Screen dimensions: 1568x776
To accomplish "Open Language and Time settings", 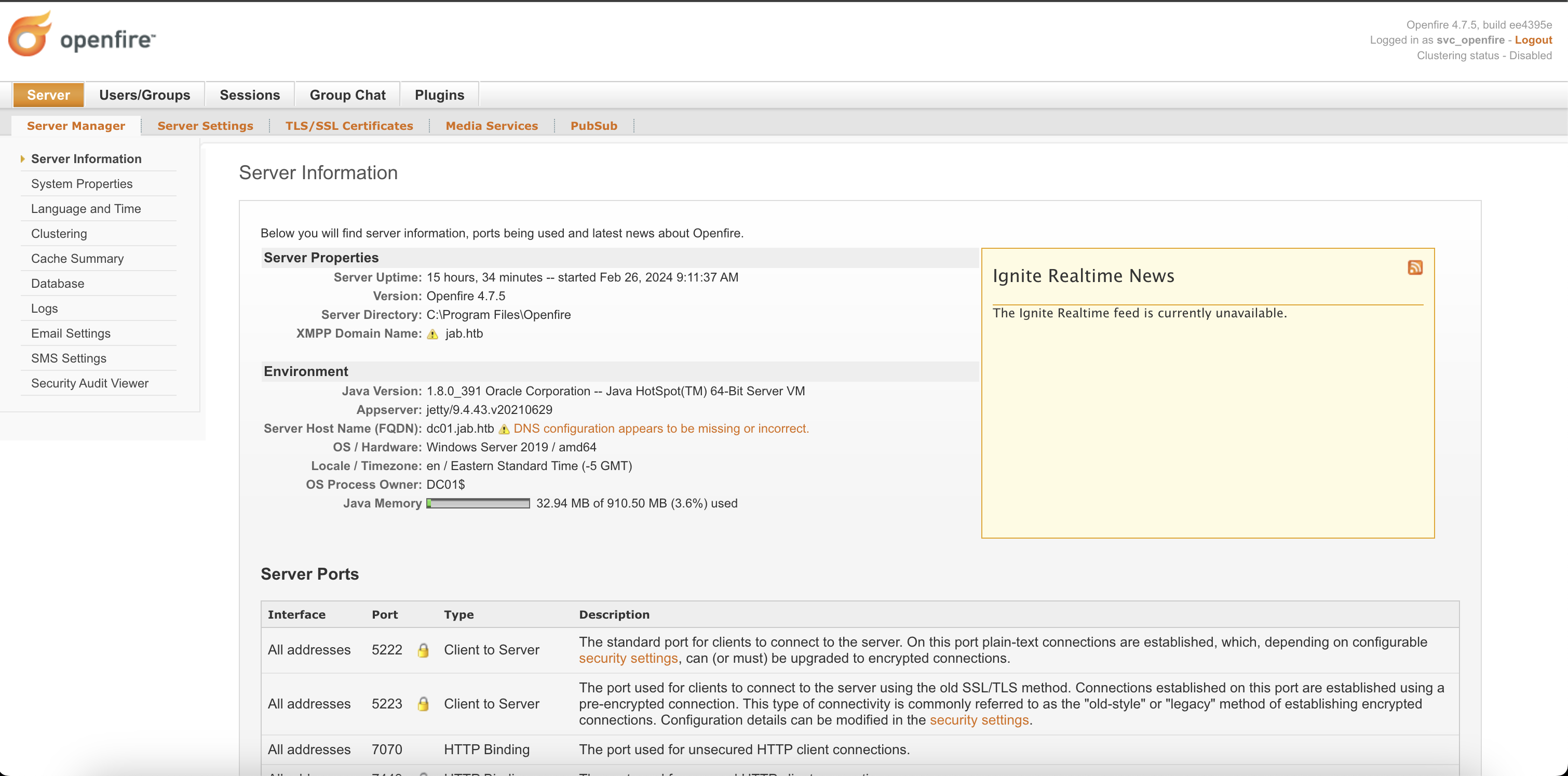I will pos(86,209).
